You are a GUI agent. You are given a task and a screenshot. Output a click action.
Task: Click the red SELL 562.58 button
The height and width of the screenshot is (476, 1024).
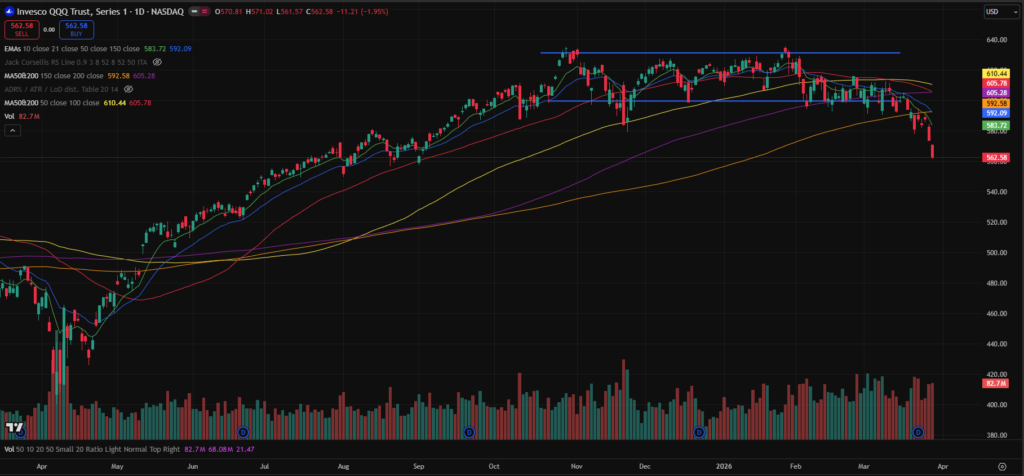(x=20, y=30)
